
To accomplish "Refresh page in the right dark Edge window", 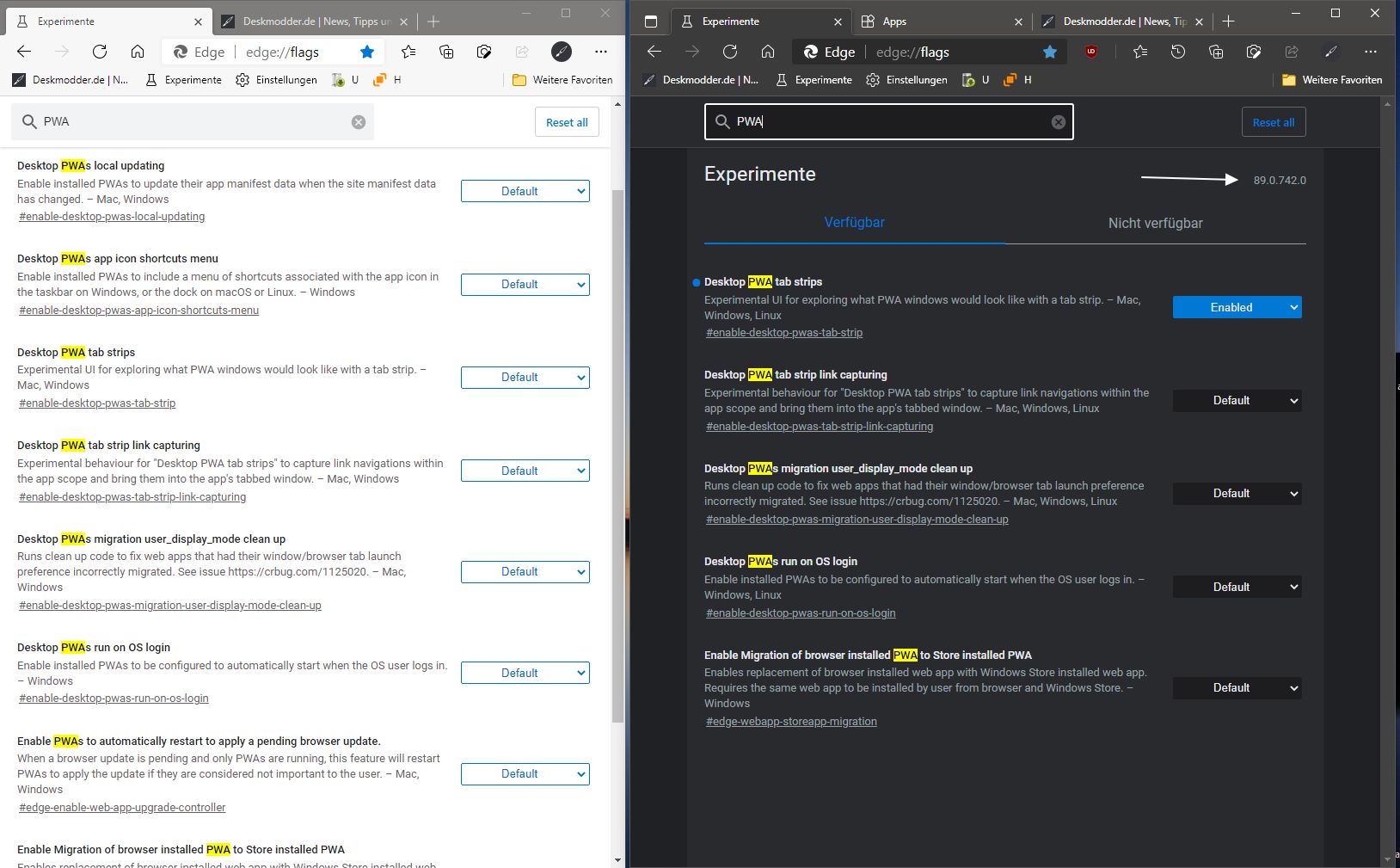I will pos(730,52).
